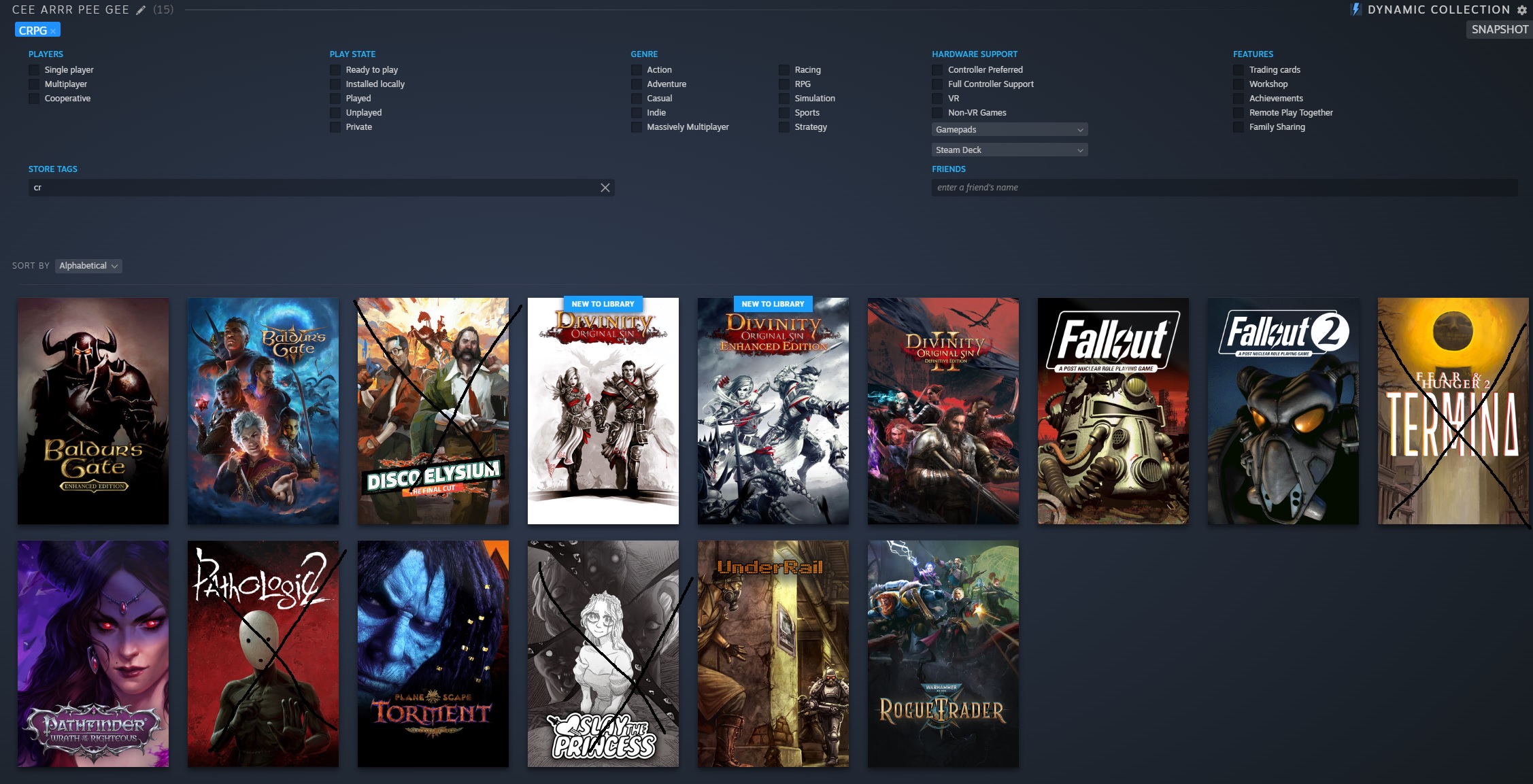Clear the store tags search text
This screenshot has height=784, width=1533.
pyautogui.click(x=605, y=188)
